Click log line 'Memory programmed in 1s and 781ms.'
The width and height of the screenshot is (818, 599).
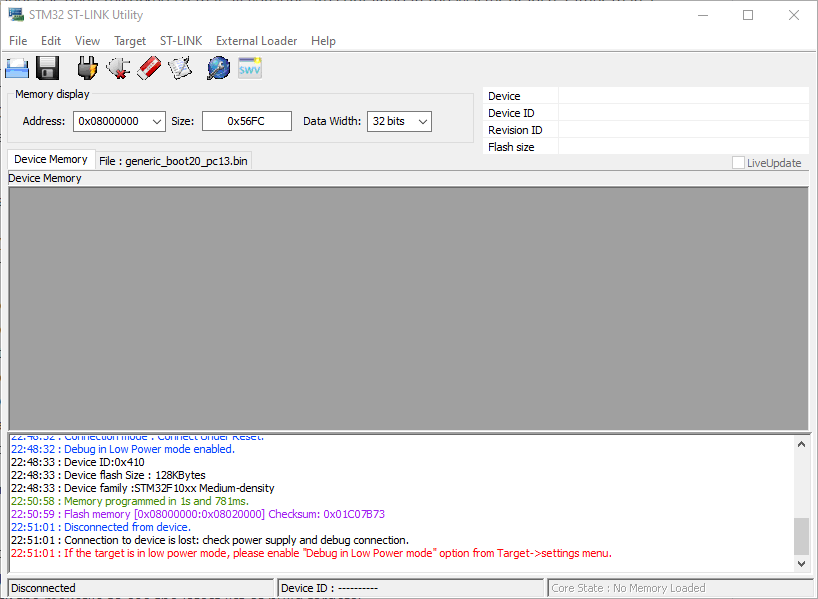click(x=130, y=501)
